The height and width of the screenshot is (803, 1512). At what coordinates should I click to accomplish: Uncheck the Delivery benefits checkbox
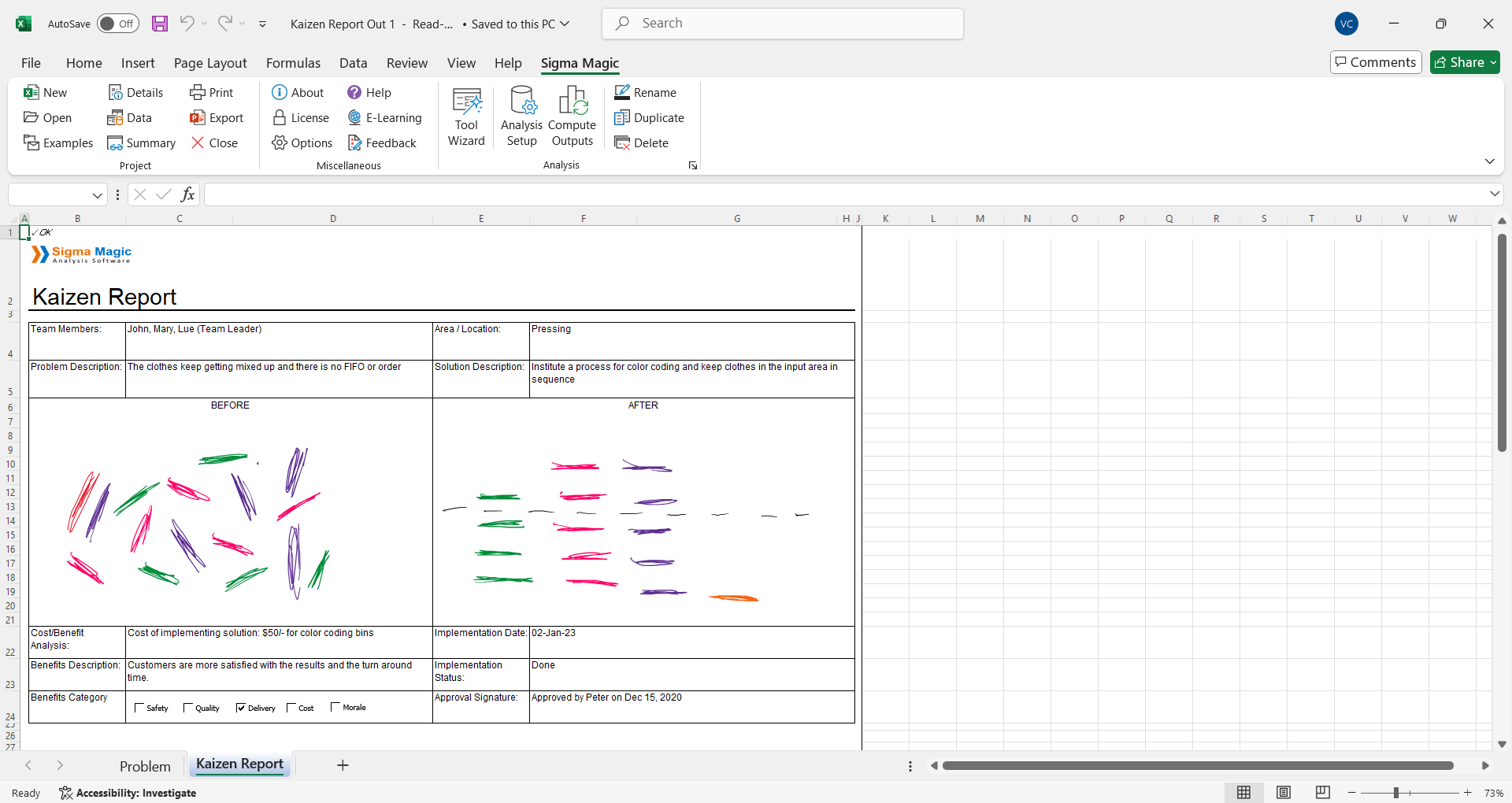coord(241,708)
